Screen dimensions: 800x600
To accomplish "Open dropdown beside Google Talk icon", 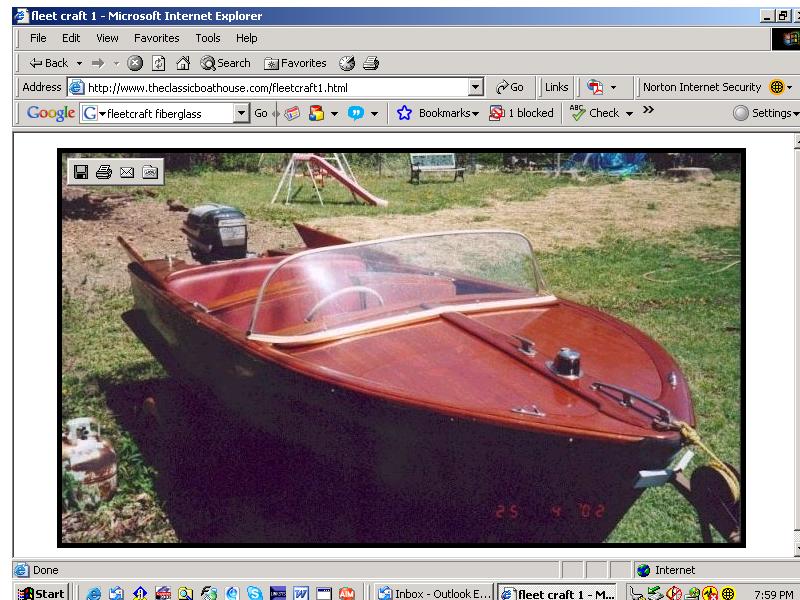I will click(x=374, y=114).
